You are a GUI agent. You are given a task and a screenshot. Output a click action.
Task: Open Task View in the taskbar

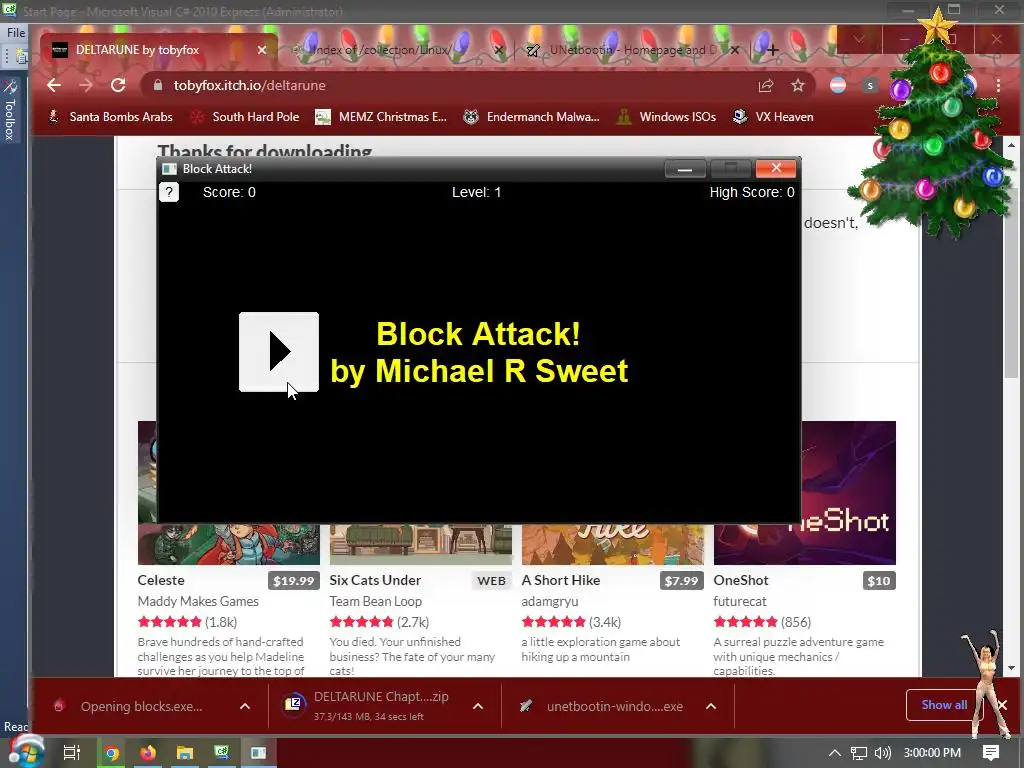pos(71,752)
